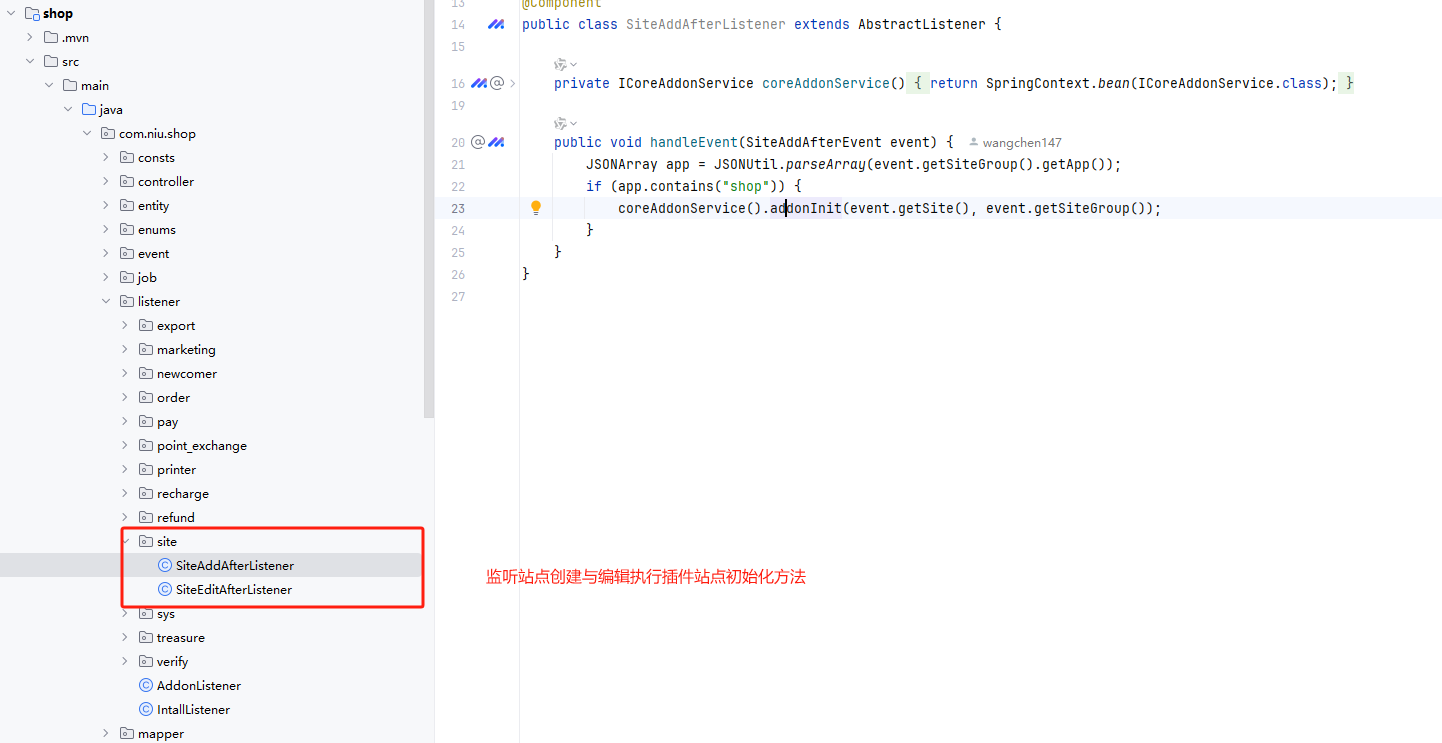This screenshot has height=743, width=1442.
Task: Expand the marketing package folder
Action: point(125,350)
